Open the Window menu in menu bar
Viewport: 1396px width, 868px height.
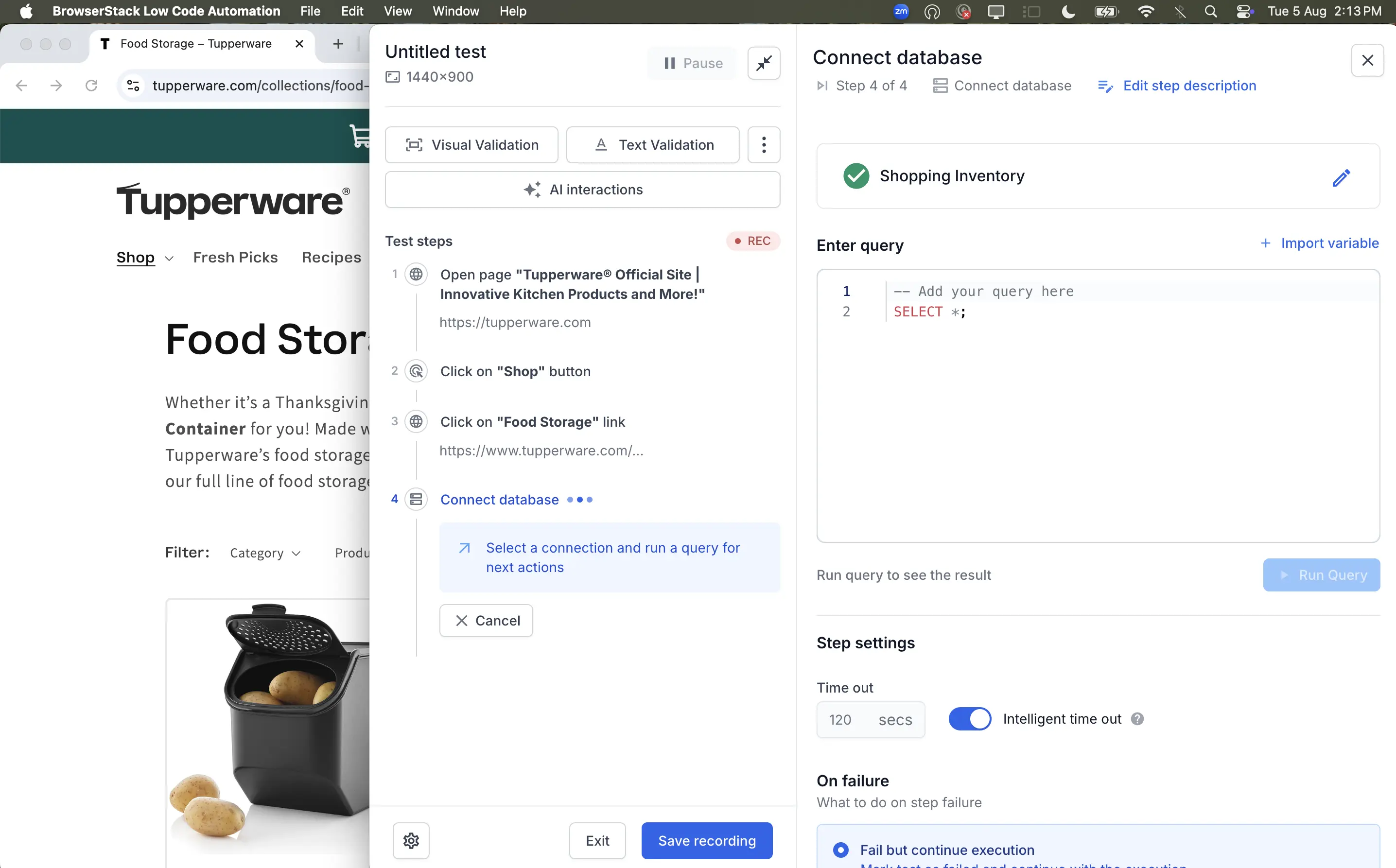click(x=455, y=12)
